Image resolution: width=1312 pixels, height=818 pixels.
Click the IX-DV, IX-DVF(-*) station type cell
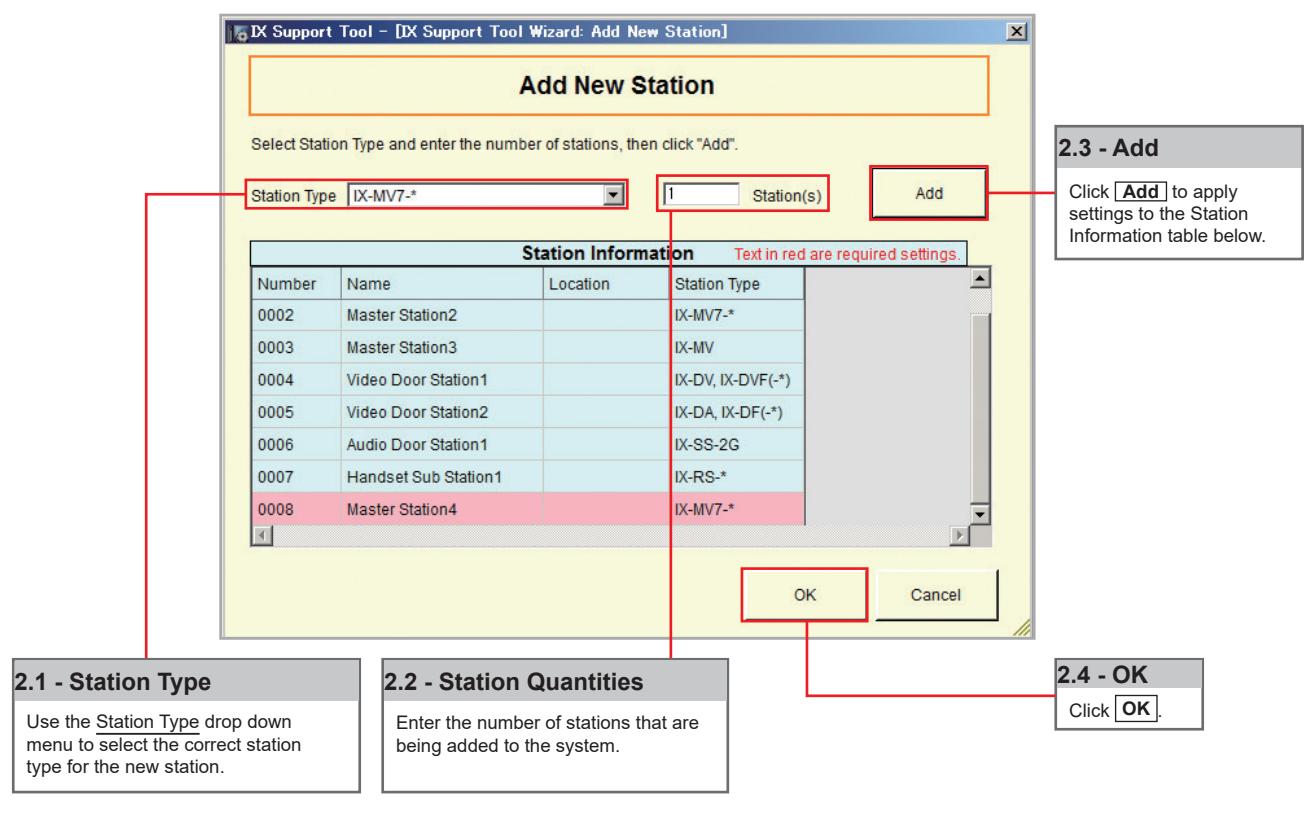738,380
